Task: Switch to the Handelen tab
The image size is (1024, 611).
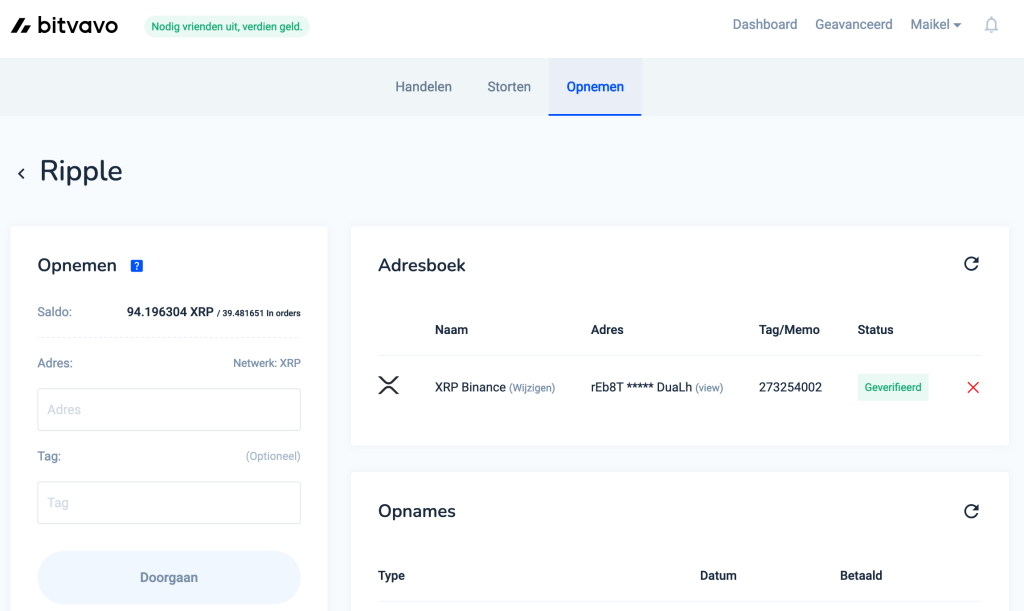Action: click(423, 87)
